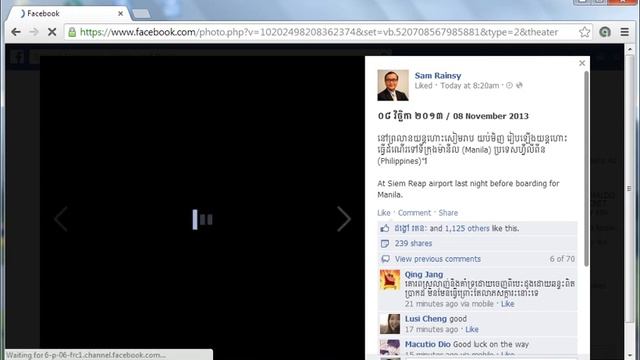The image size is (640, 360).
Task: Open Sam Rainsy's profile picture
Action: pyautogui.click(x=393, y=85)
